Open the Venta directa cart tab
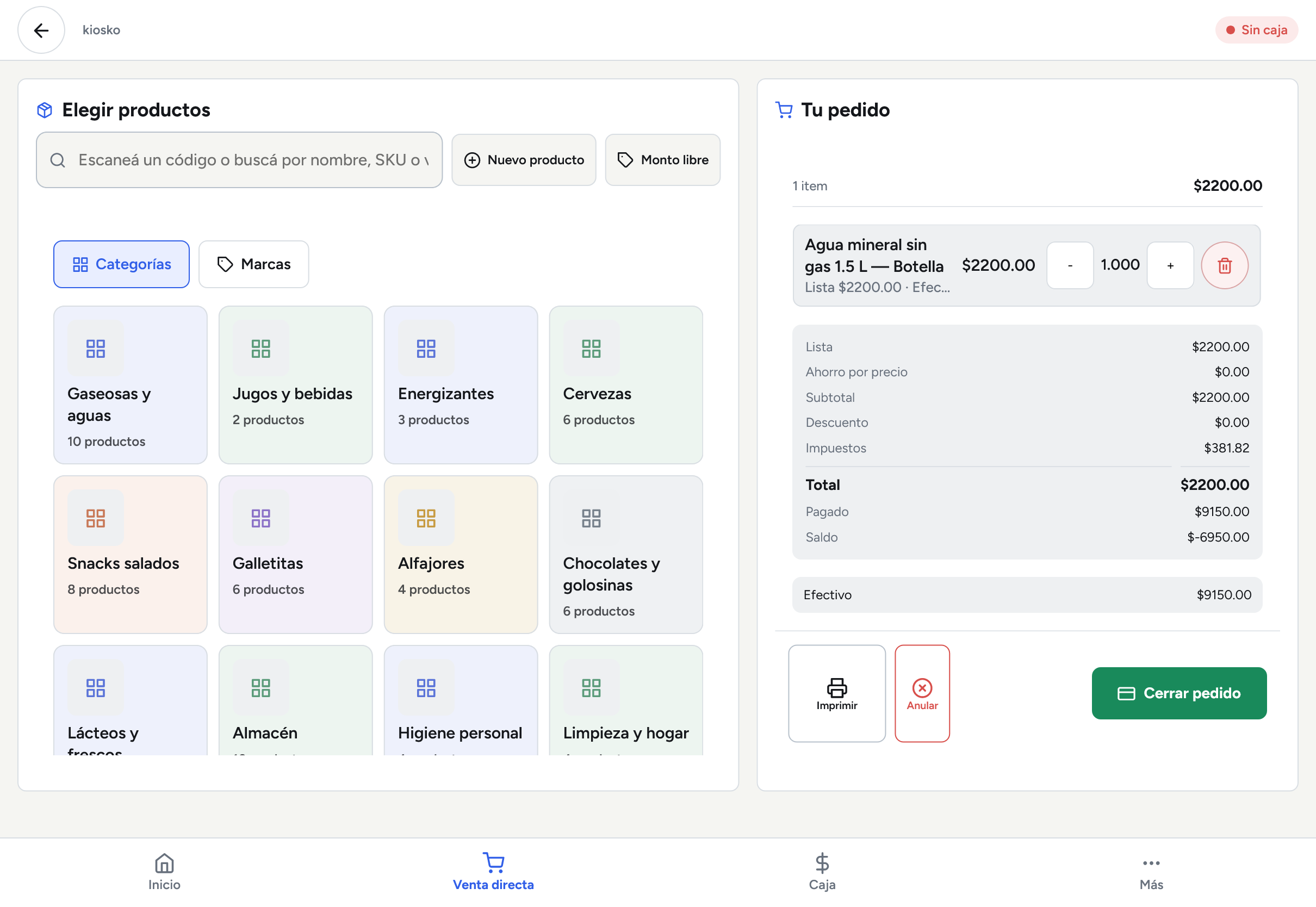Viewport: 1316px width, 907px height. click(493, 872)
